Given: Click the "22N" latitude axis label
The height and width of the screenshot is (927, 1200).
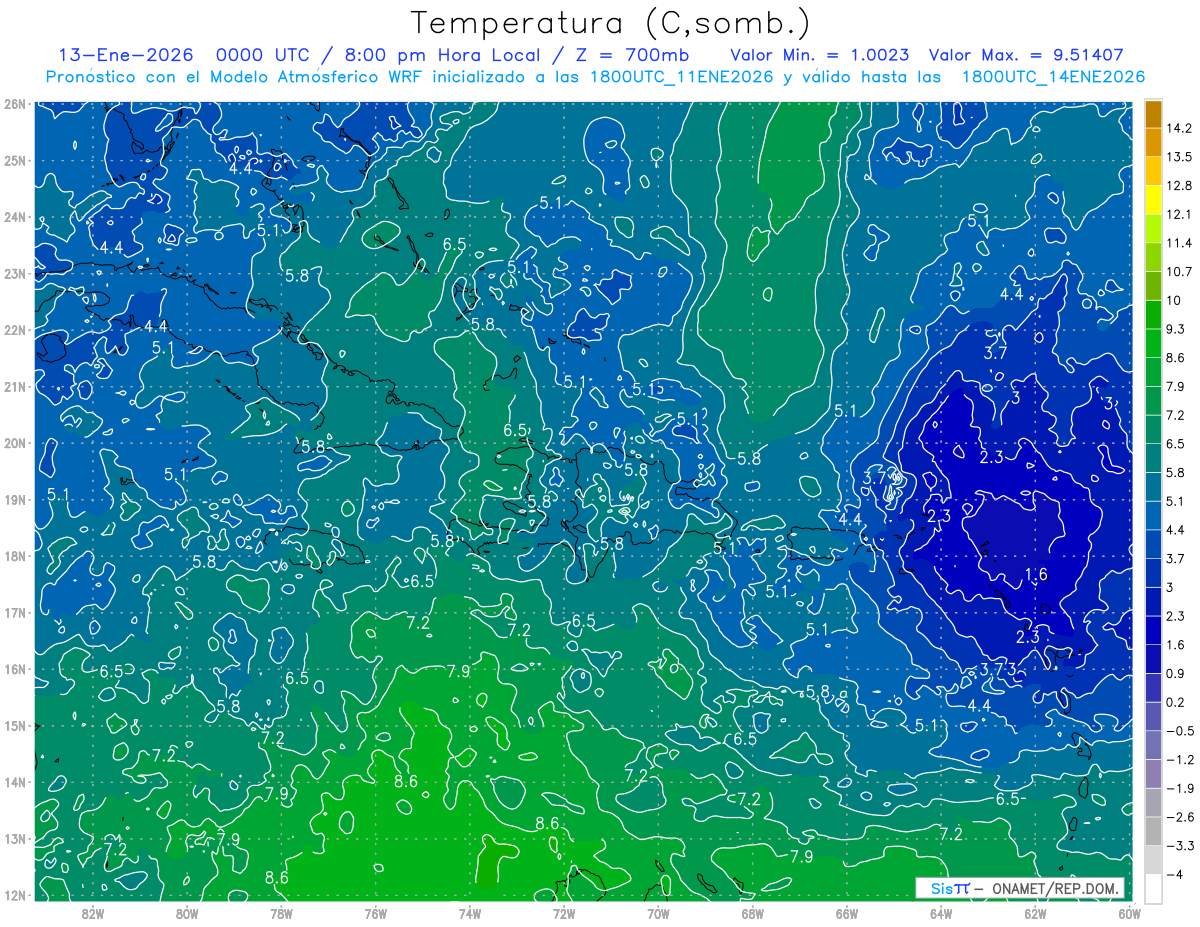Looking at the screenshot, I should (x=14, y=330).
